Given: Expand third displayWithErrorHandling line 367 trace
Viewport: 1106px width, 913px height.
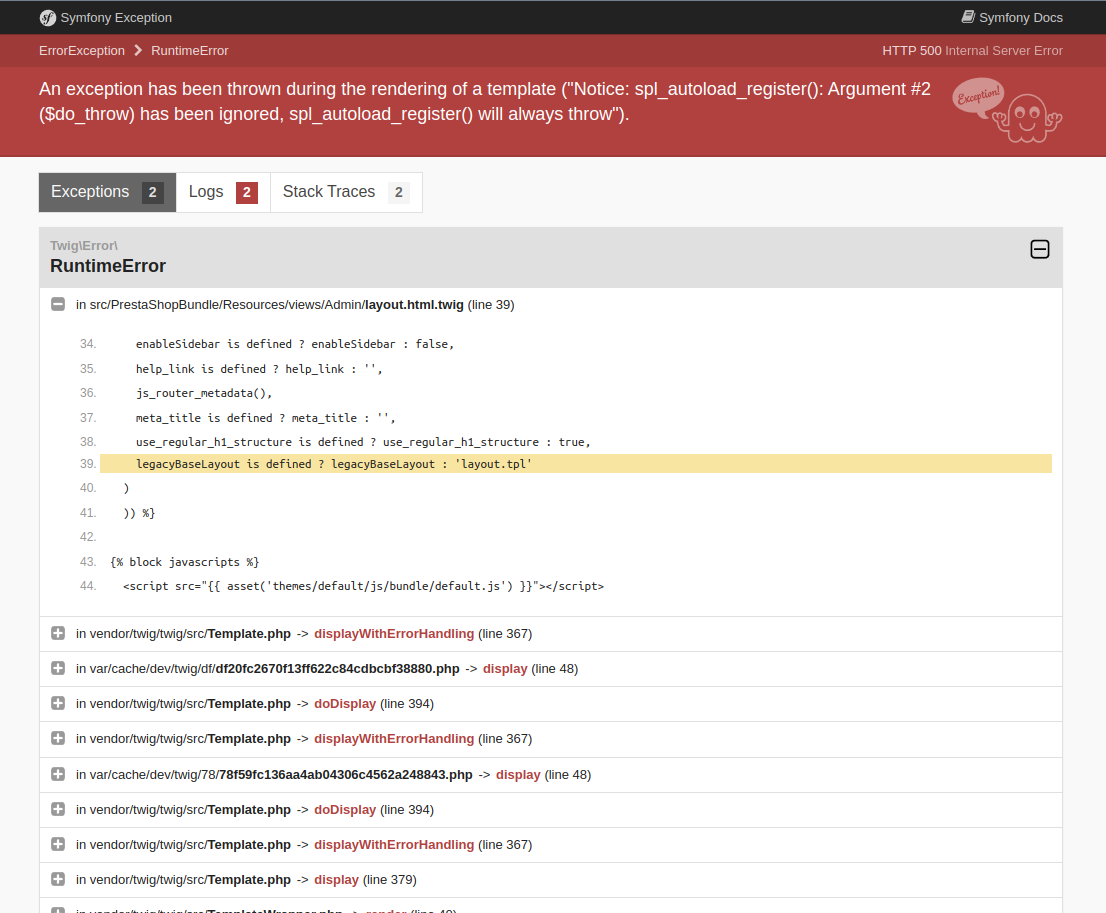Looking at the screenshot, I should click(x=58, y=844).
